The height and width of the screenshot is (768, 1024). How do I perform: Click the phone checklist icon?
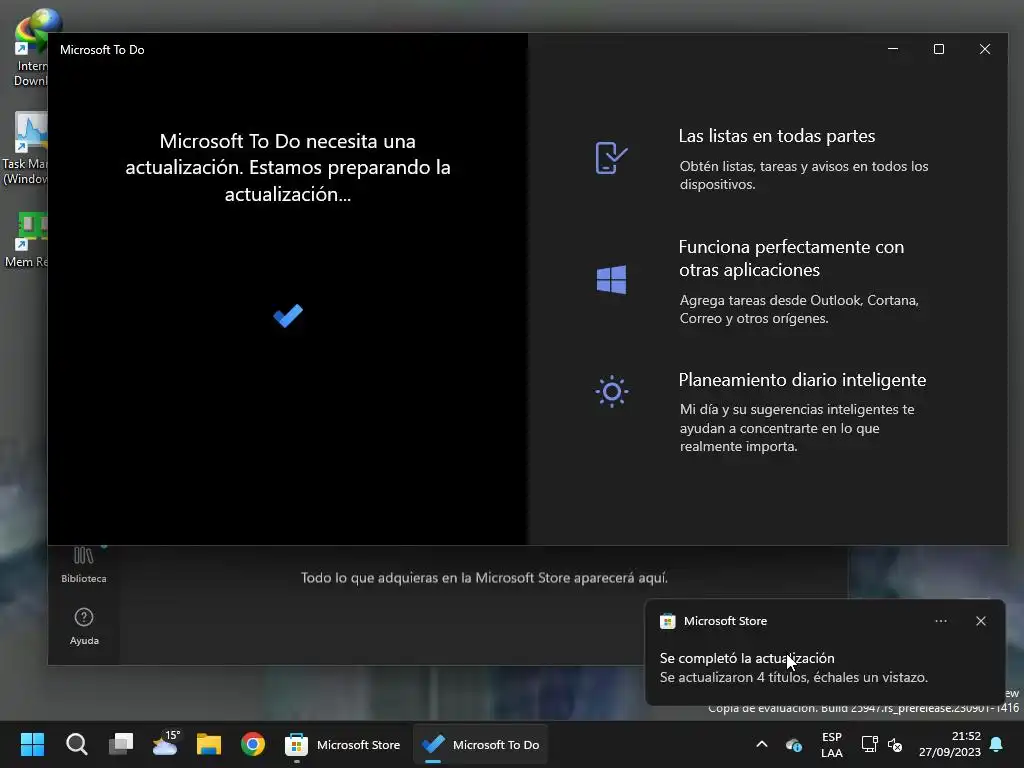(611, 157)
